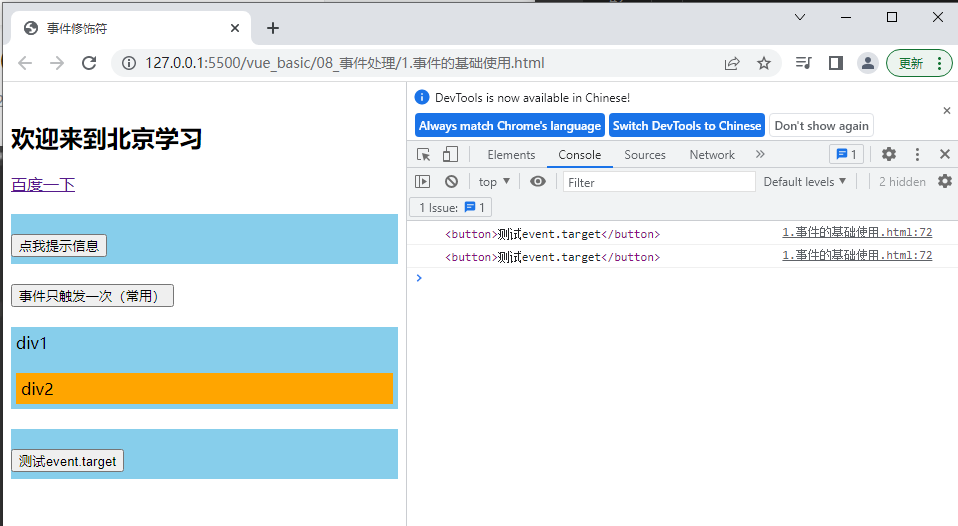Click the share page icon in address bar

coord(732,63)
